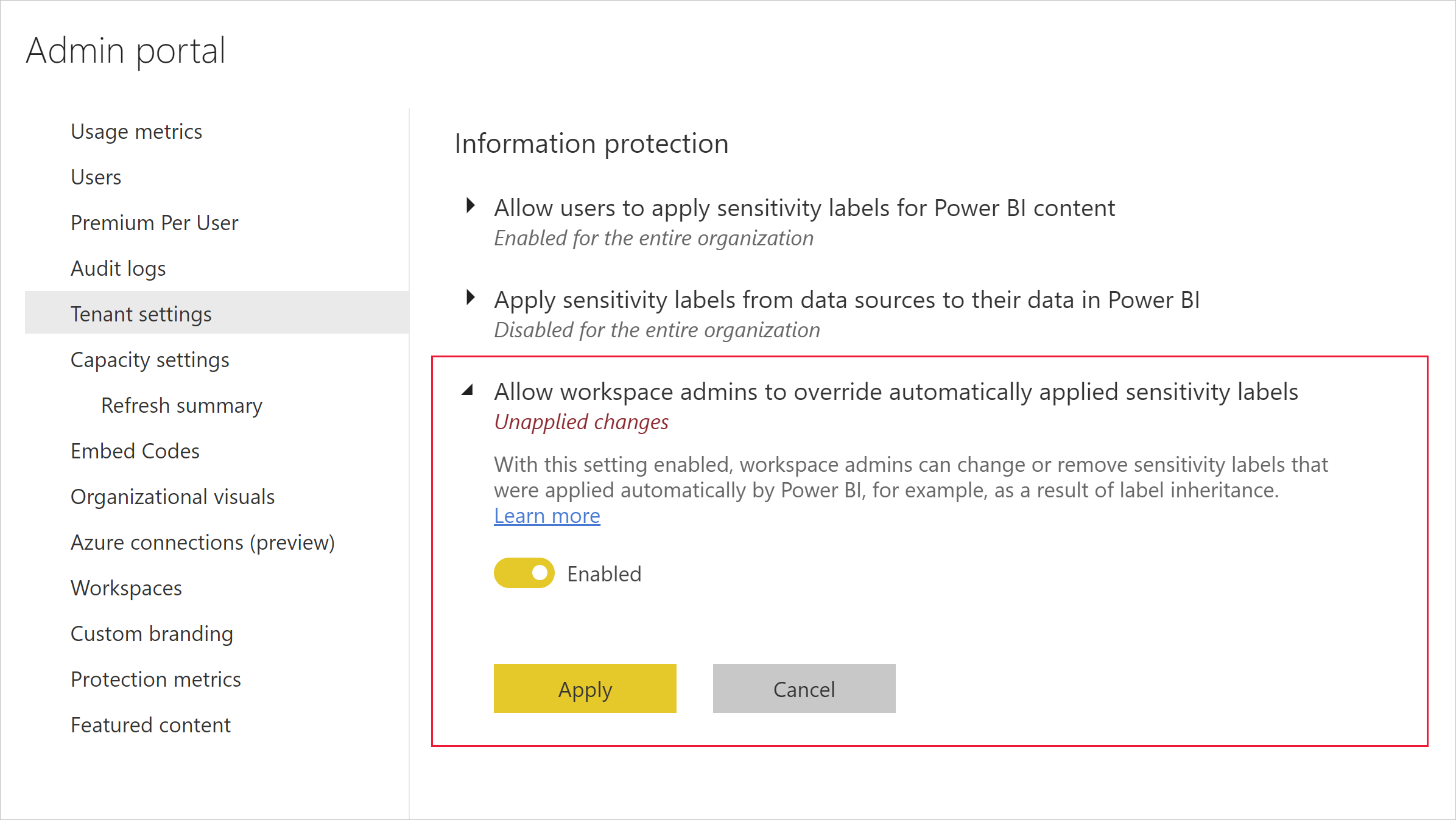This screenshot has height=820, width=1456.
Task: Select Tenant settings from sidebar
Action: [x=141, y=313]
